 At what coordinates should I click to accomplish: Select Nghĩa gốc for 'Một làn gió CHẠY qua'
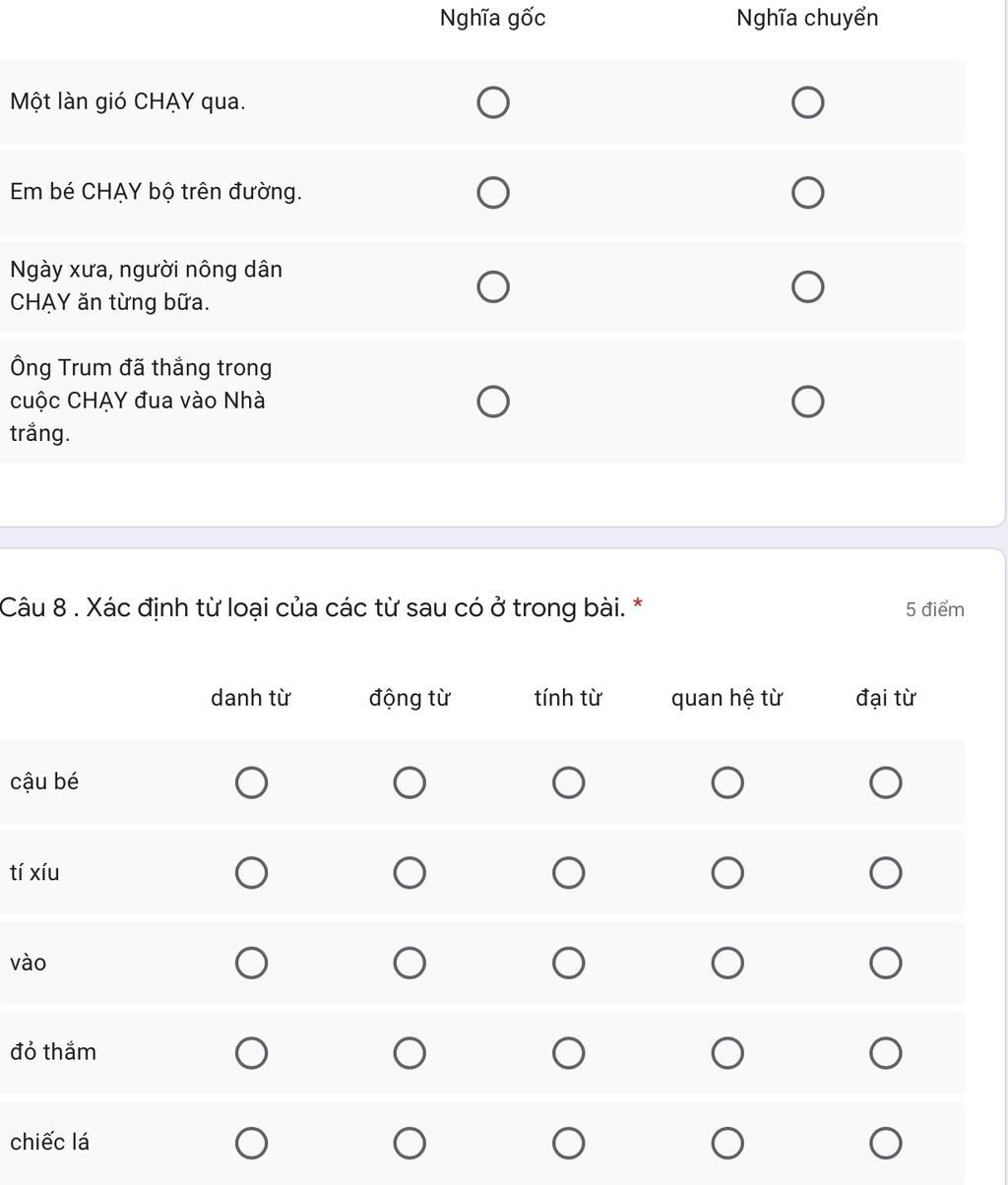point(493,102)
